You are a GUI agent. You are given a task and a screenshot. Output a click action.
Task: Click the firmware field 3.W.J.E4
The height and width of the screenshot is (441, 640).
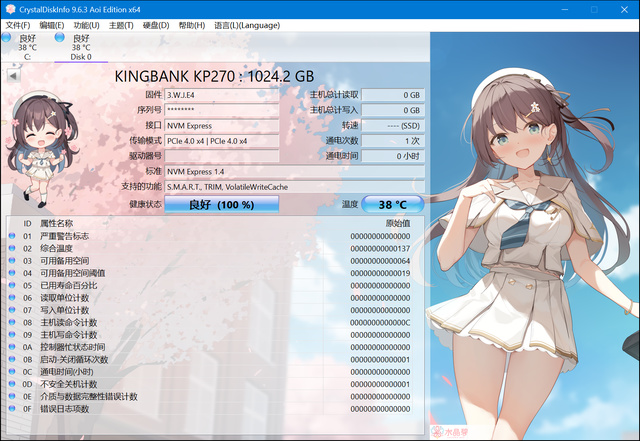click(222, 95)
